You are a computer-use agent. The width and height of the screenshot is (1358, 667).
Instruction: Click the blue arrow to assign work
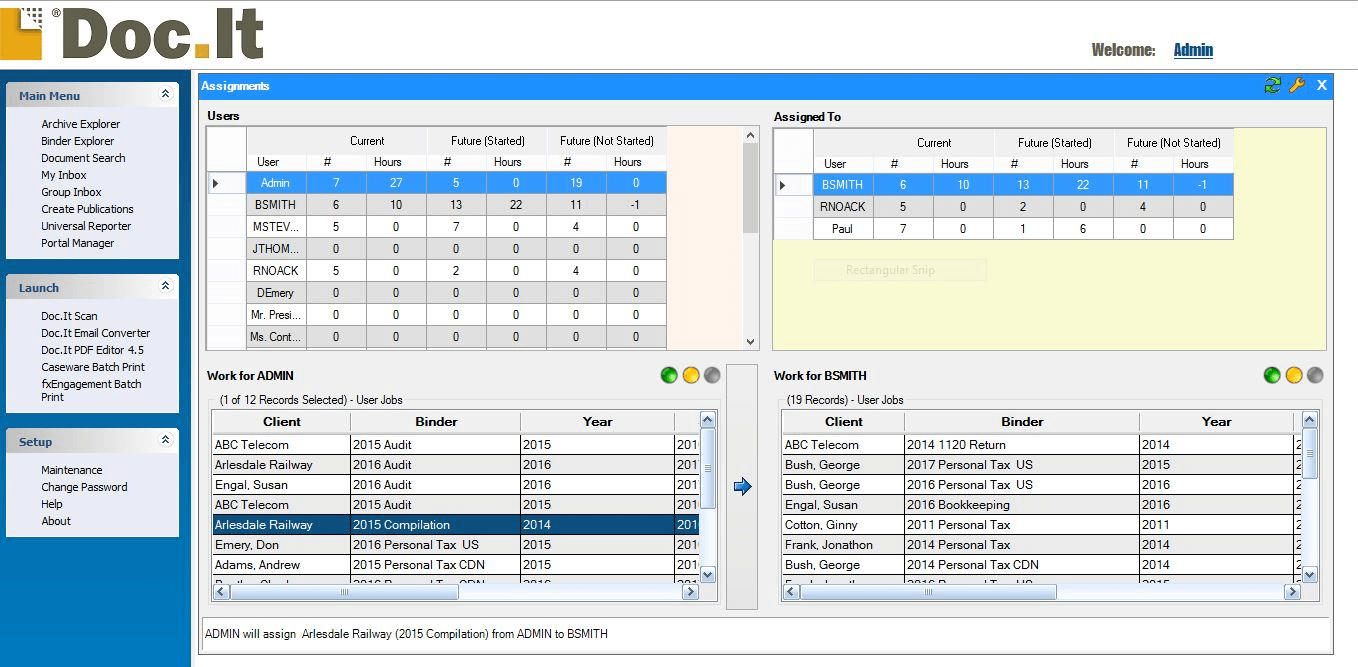[x=742, y=486]
